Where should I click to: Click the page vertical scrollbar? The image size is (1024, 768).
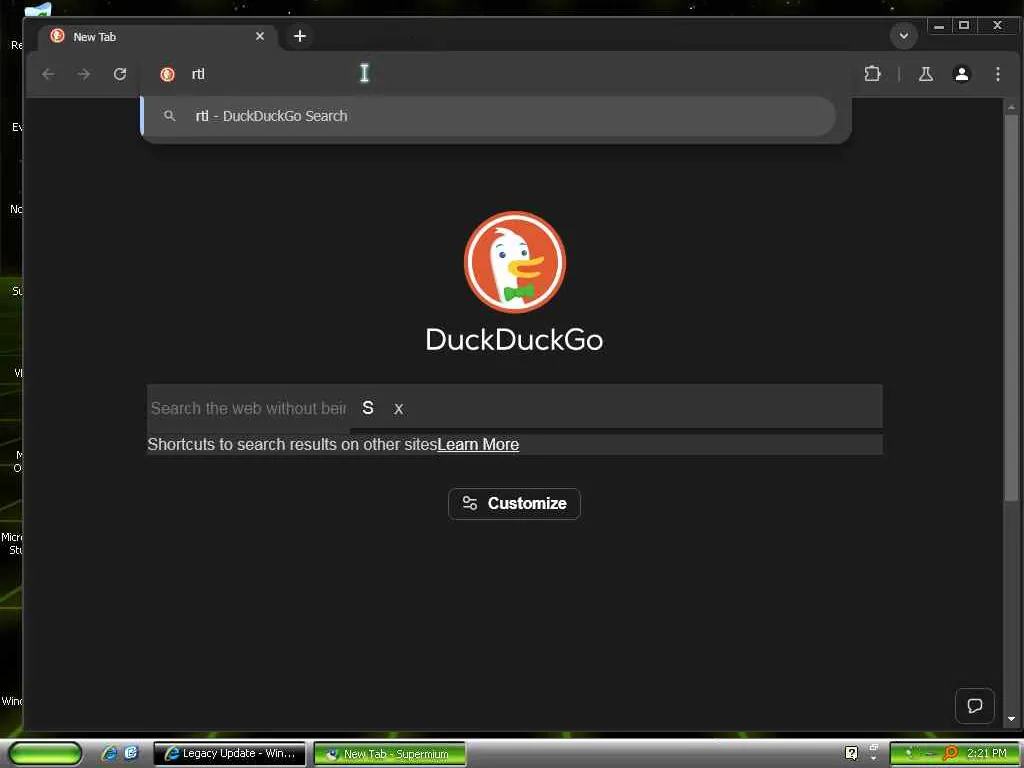1011,307
